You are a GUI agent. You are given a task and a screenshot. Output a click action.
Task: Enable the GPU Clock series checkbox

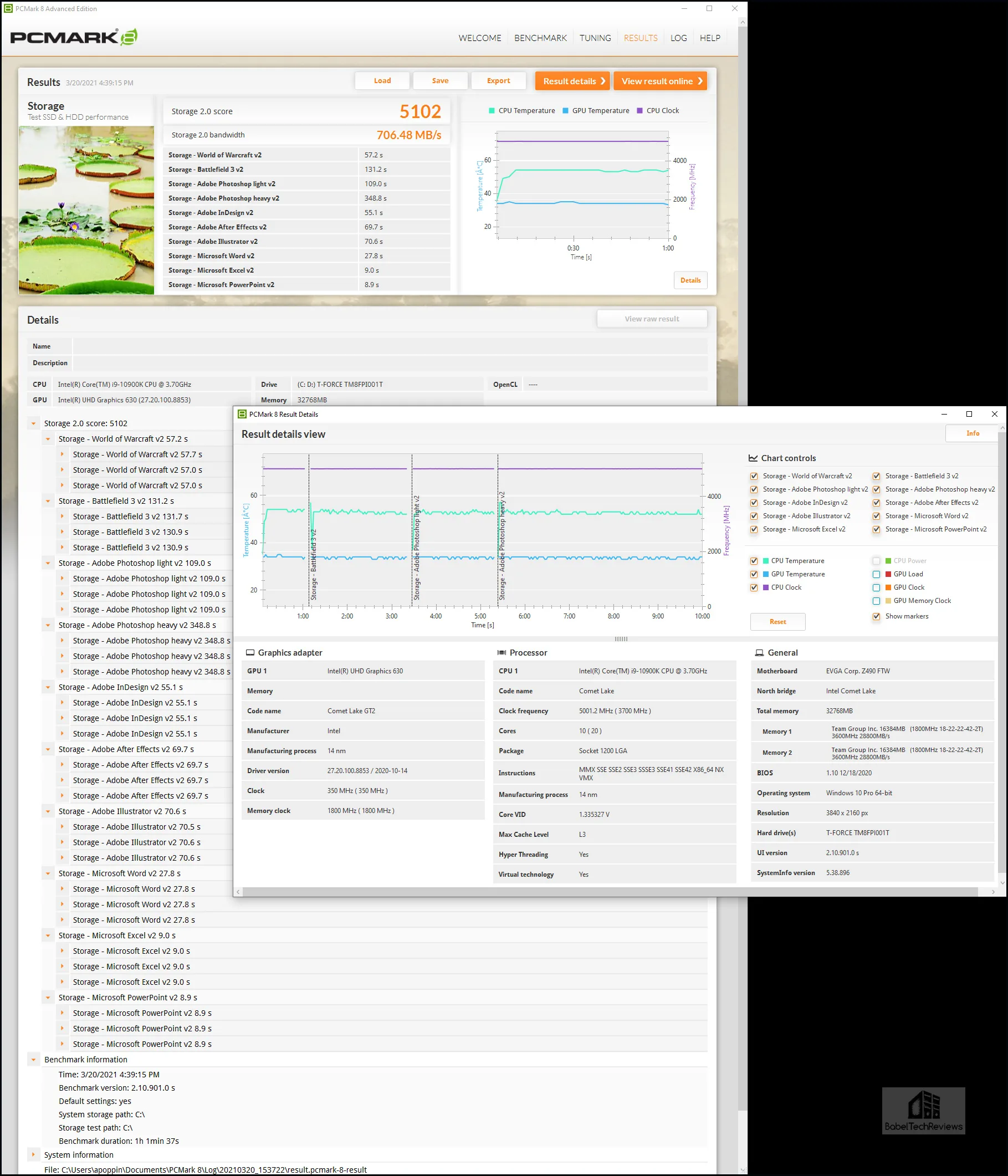[876, 587]
